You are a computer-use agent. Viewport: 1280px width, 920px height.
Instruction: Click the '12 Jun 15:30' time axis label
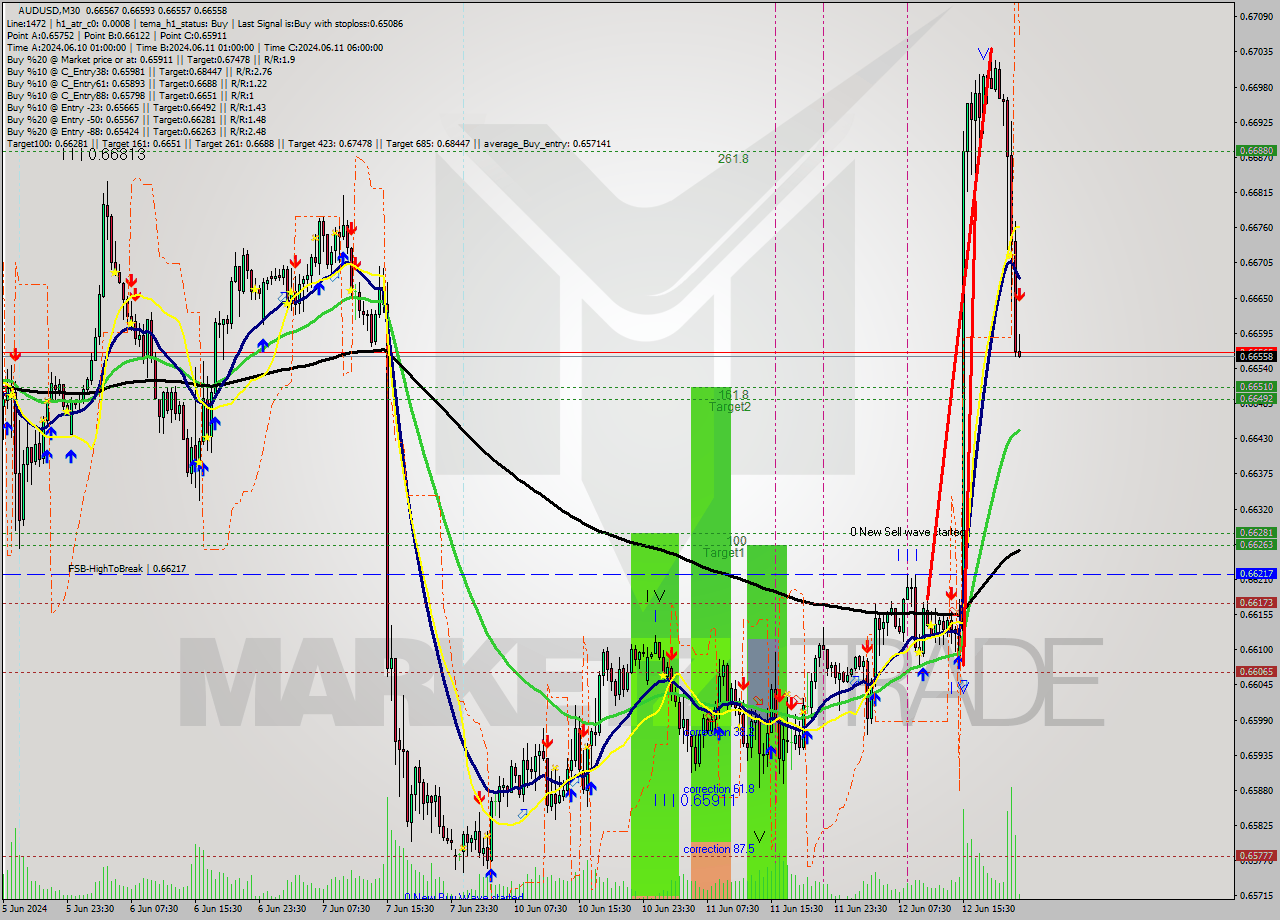click(988, 909)
